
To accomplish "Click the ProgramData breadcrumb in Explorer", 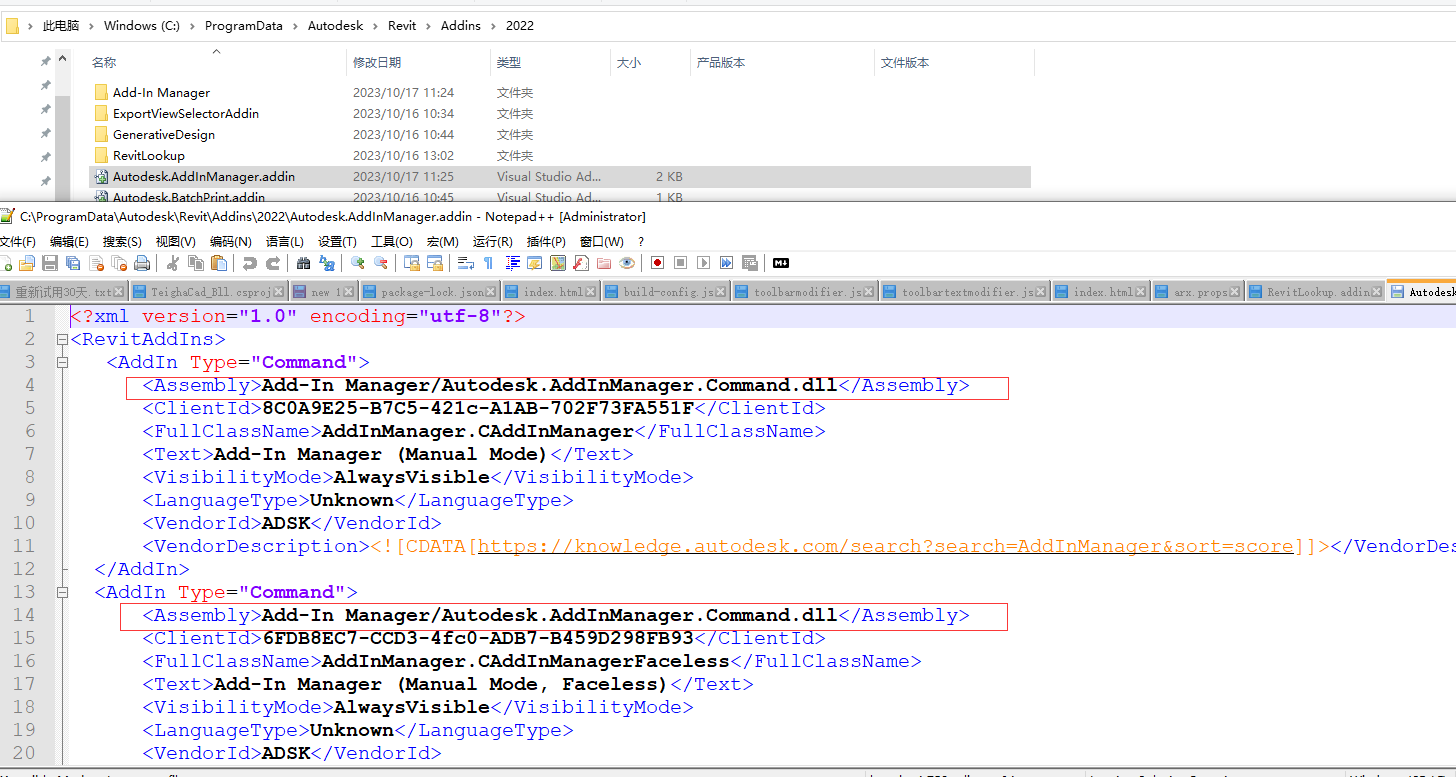I will (x=244, y=26).
